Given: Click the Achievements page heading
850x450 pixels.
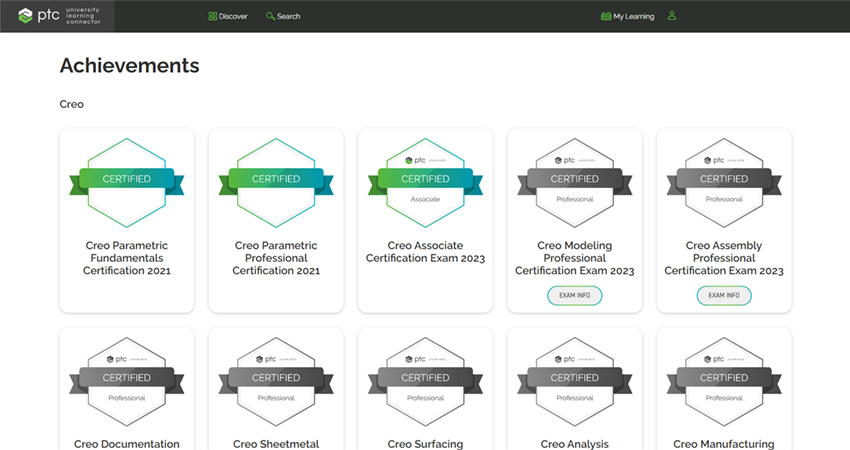Looking at the screenshot, I should coord(129,66).
